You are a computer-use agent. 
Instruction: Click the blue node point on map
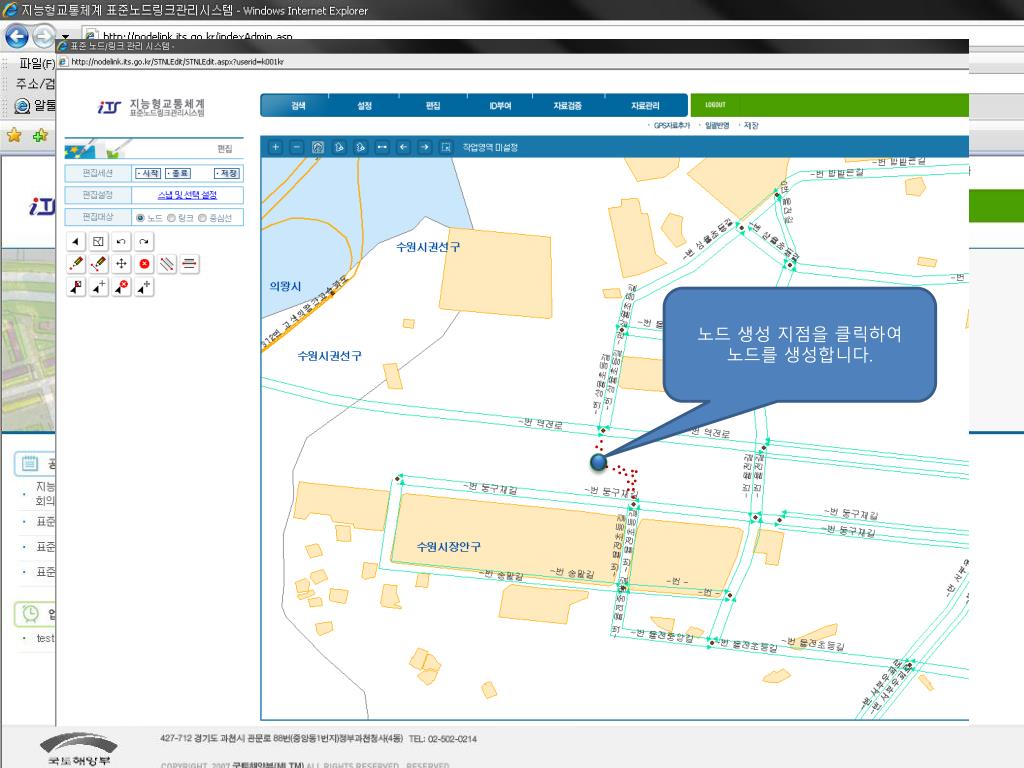pyautogui.click(x=598, y=462)
